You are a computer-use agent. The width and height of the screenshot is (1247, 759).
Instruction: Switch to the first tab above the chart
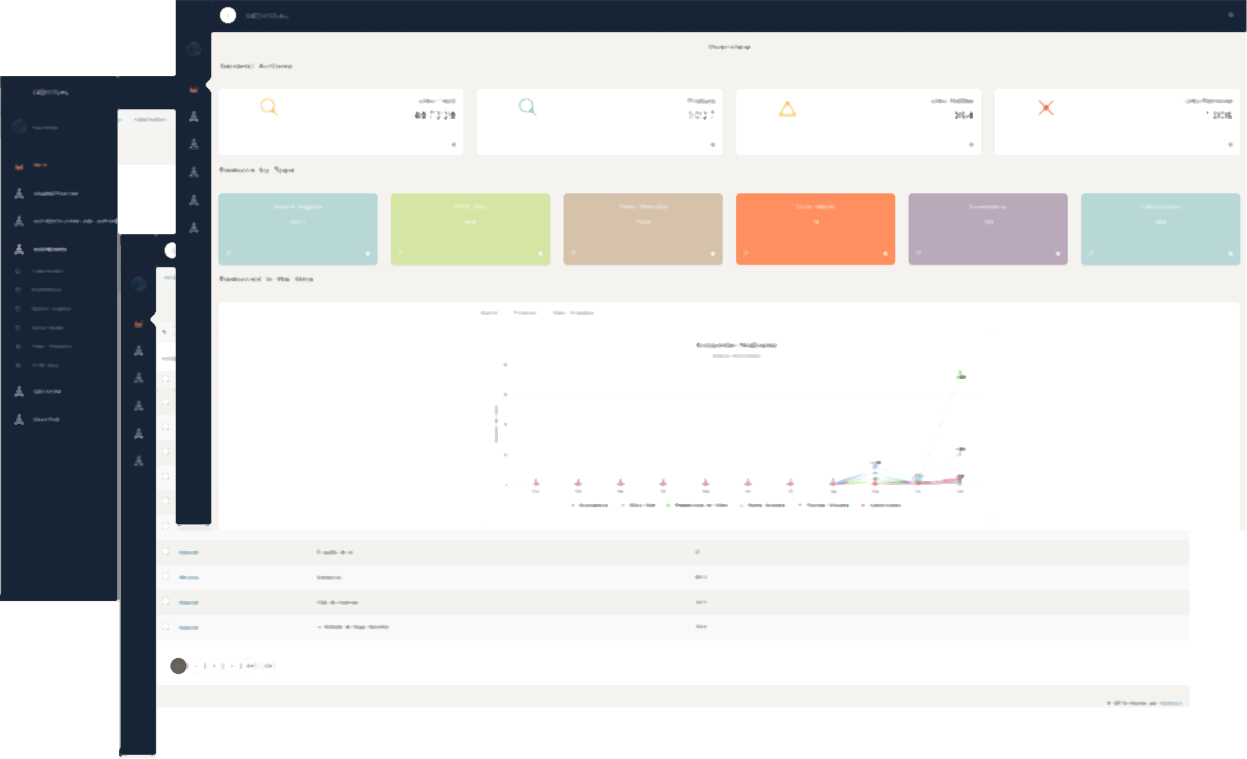[489, 313]
